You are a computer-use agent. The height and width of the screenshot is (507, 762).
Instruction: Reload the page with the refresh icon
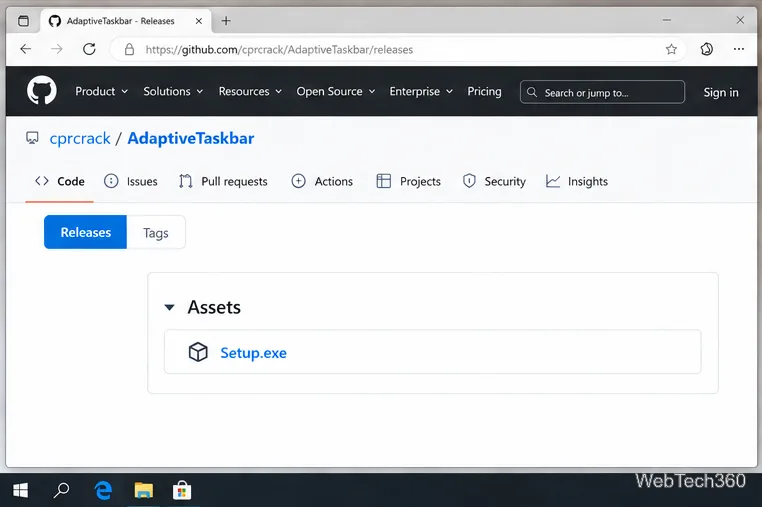[x=89, y=49]
